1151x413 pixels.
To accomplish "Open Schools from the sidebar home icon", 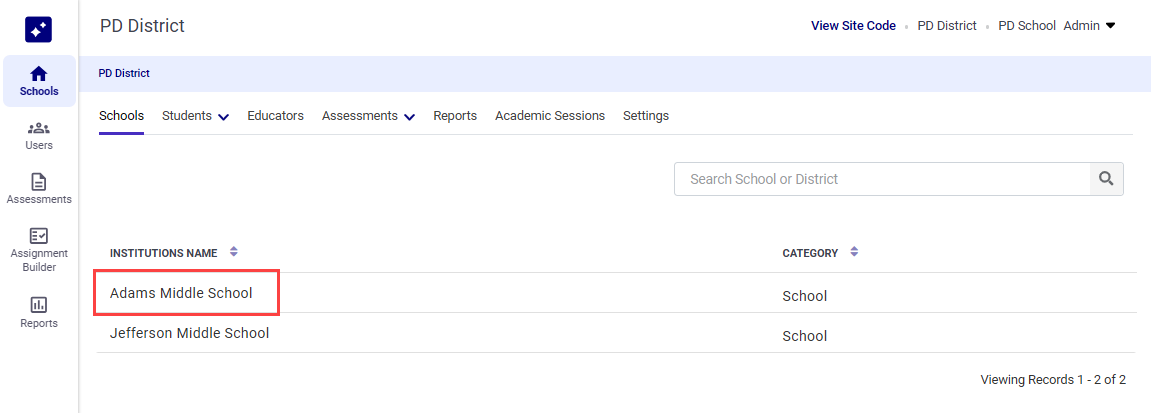I will pos(39,81).
